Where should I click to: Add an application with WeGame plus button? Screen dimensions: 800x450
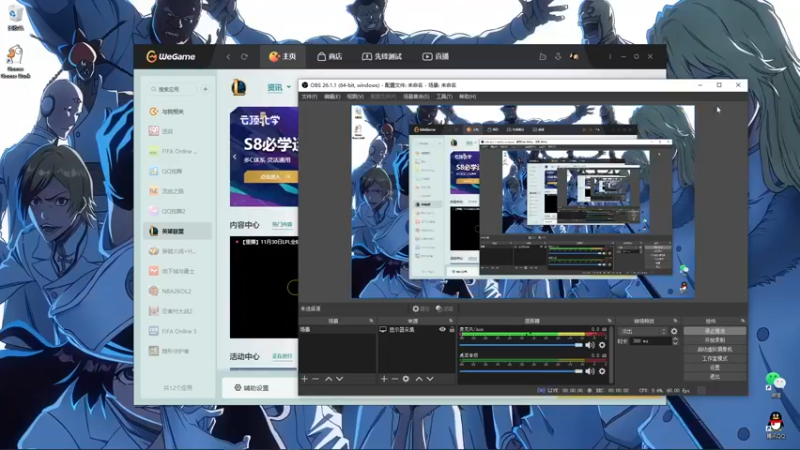pyautogui.click(x=205, y=89)
